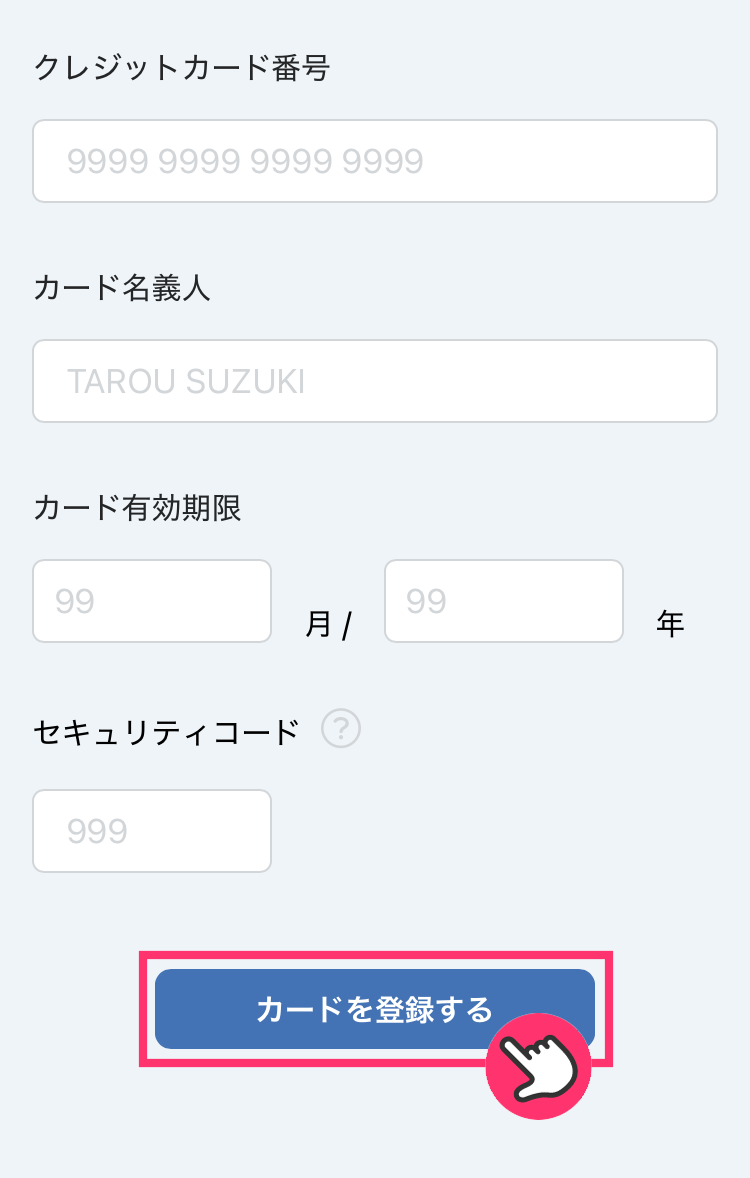The image size is (750, 1178).
Task: Click the 9999 9999 9999 9999 placeholder
Action: click(245, 161)
